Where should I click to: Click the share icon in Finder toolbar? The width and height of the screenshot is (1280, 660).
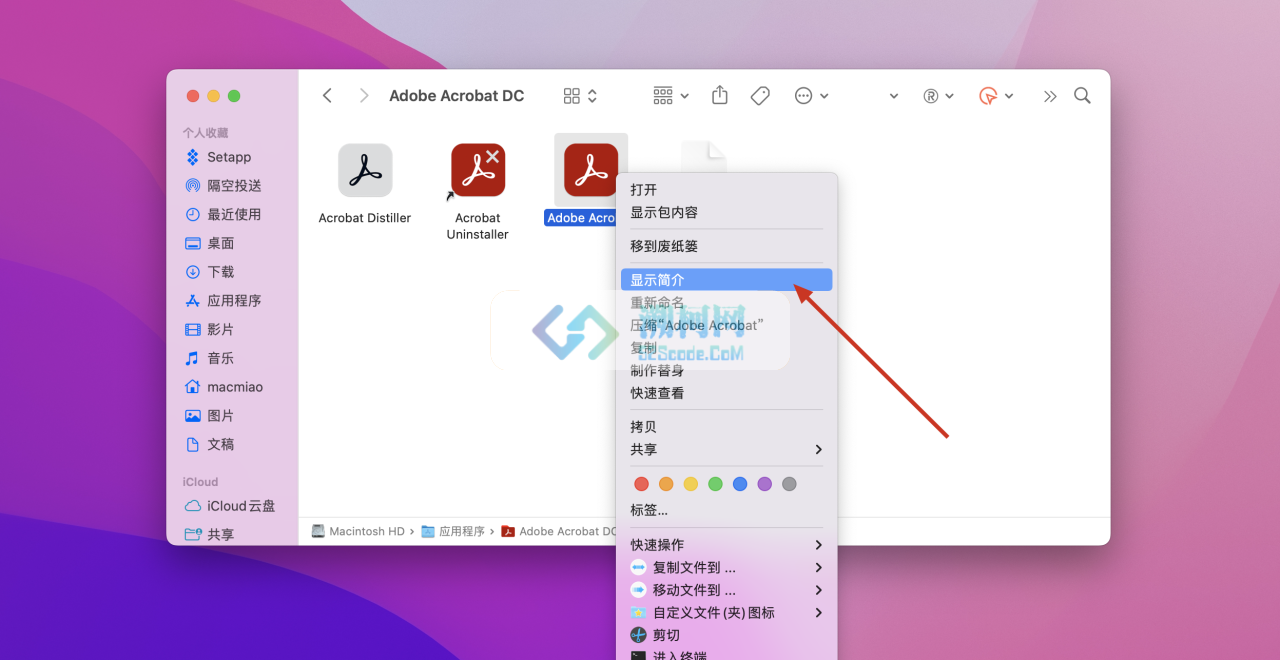[720, 95]
